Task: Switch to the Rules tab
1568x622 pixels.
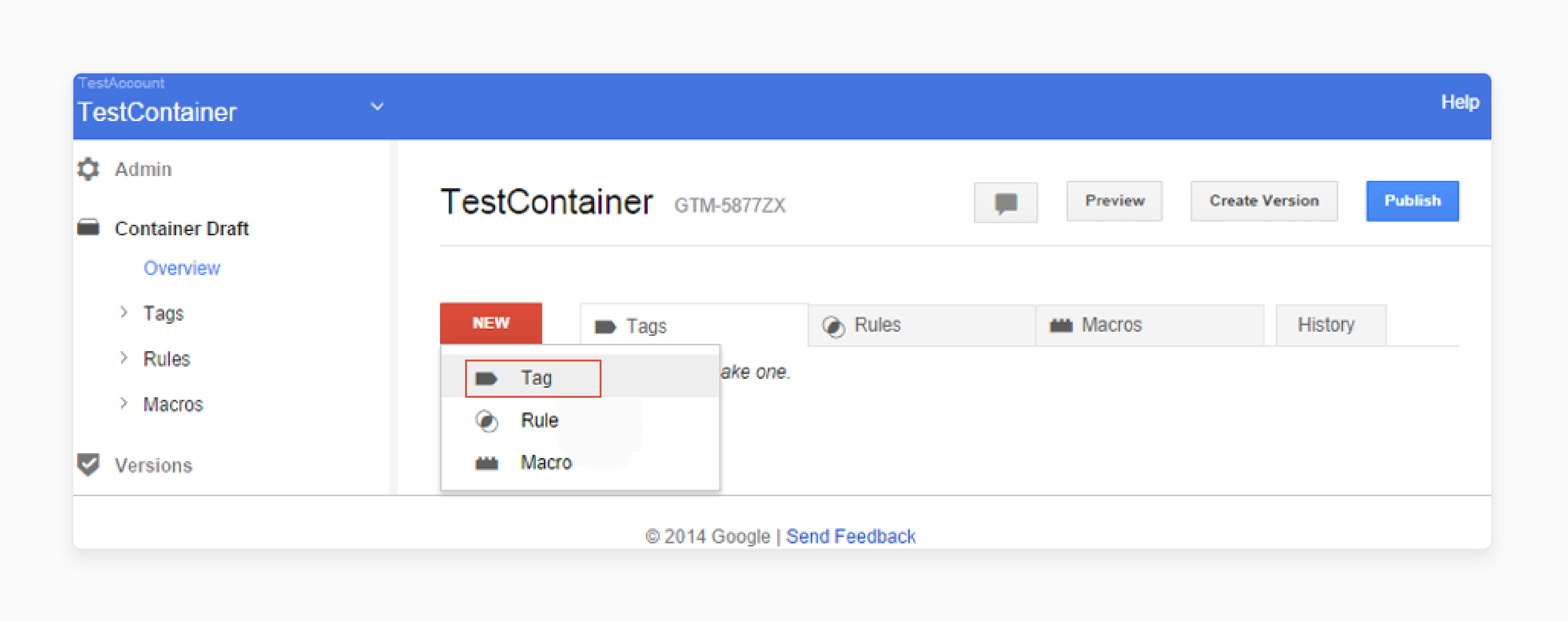Action: [x=921, y=325]
